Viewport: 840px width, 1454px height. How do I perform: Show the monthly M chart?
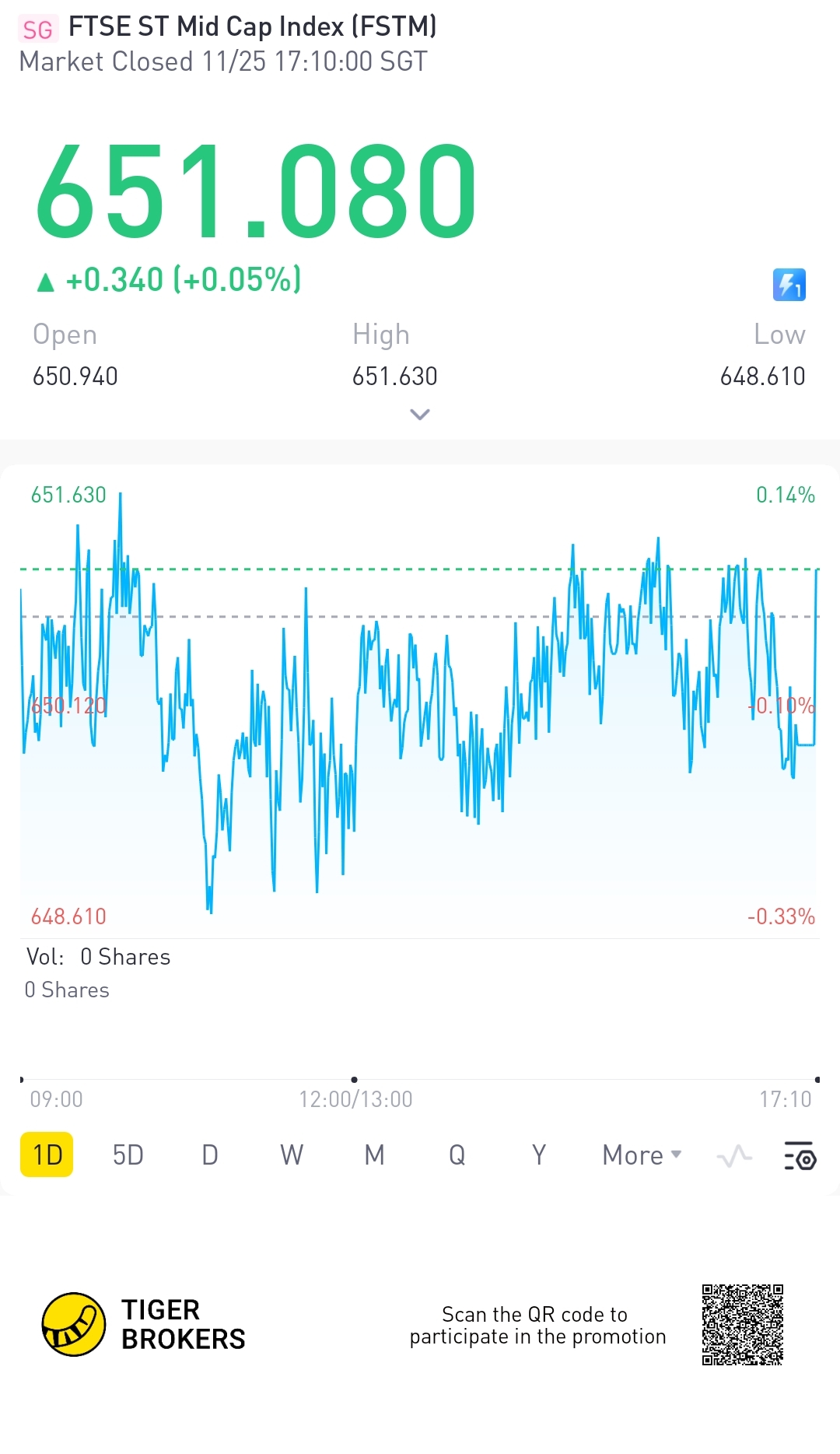point(374,1155)
